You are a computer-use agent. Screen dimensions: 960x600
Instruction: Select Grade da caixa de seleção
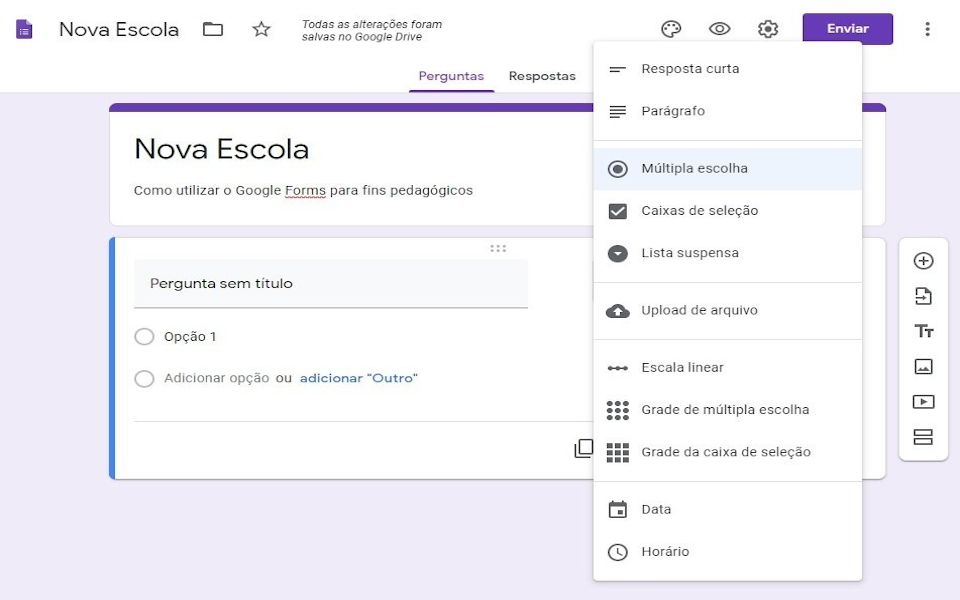click(727, 452)
